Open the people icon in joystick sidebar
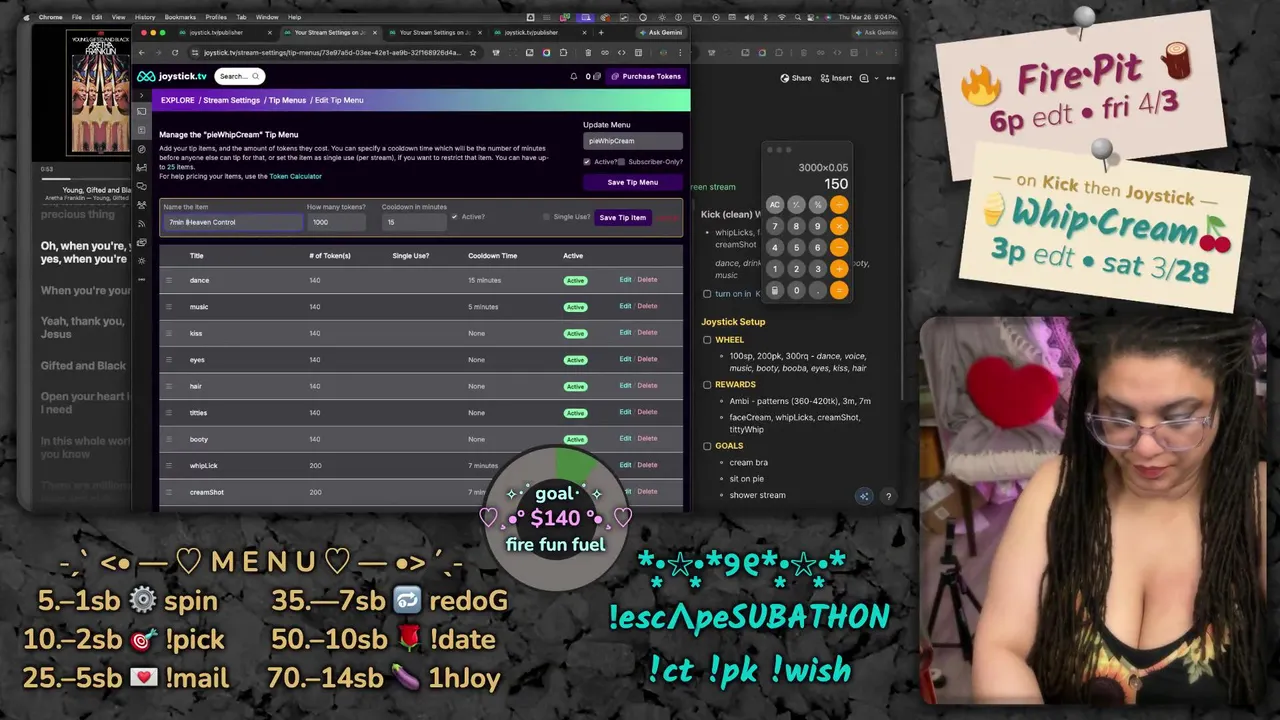Screen dimensions: 1280x720 point(142,205)
